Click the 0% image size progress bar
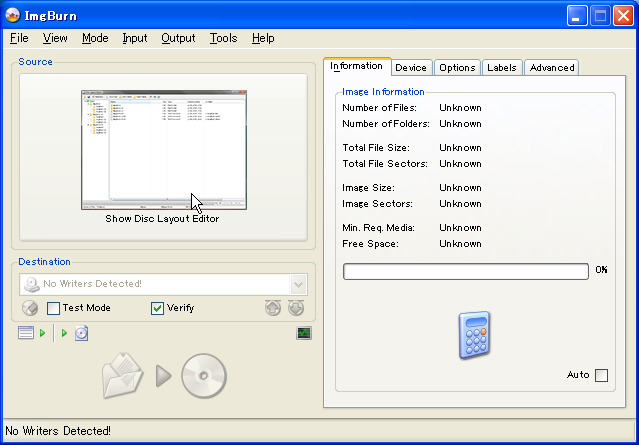The width and height of the screenshot is (639, 445). tap(466, 271)
